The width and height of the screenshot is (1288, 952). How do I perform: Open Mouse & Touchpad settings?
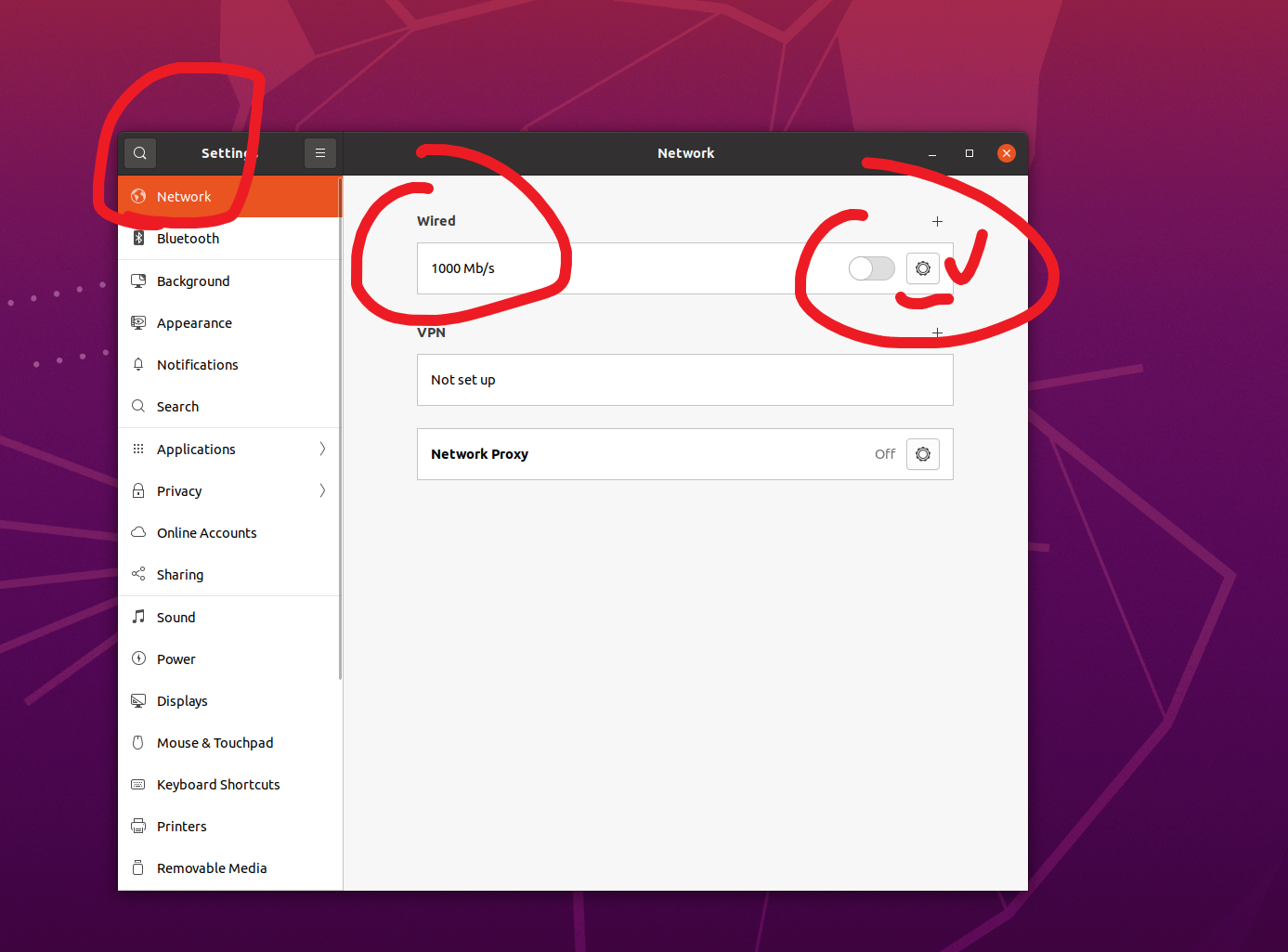click(x=229, y=743)
